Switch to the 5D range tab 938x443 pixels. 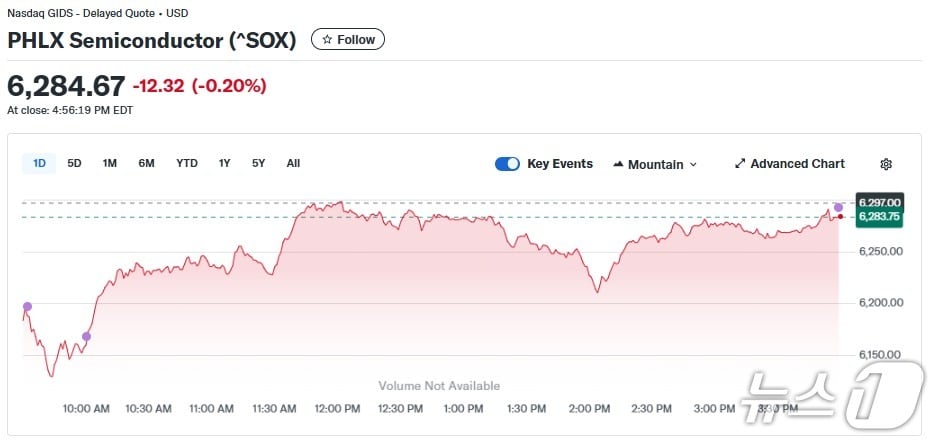(75, 163)
